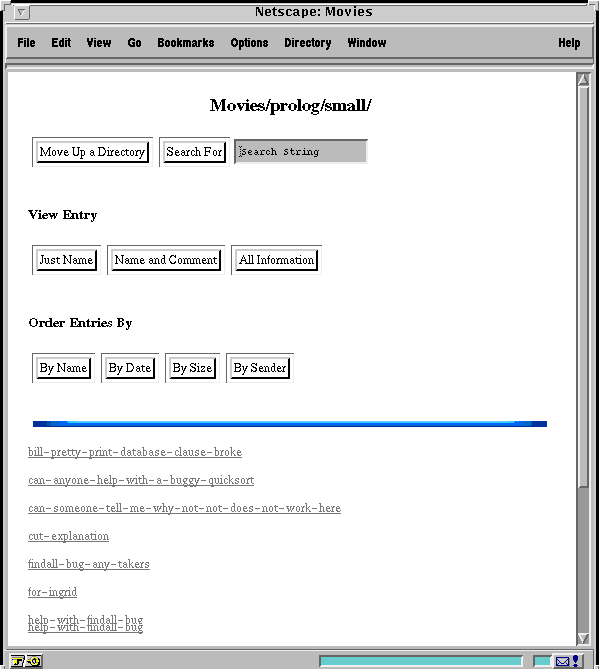This screenshot has height=669, width=599.
Task: Sort entries By Sender
Action: [x=260, y=368]
